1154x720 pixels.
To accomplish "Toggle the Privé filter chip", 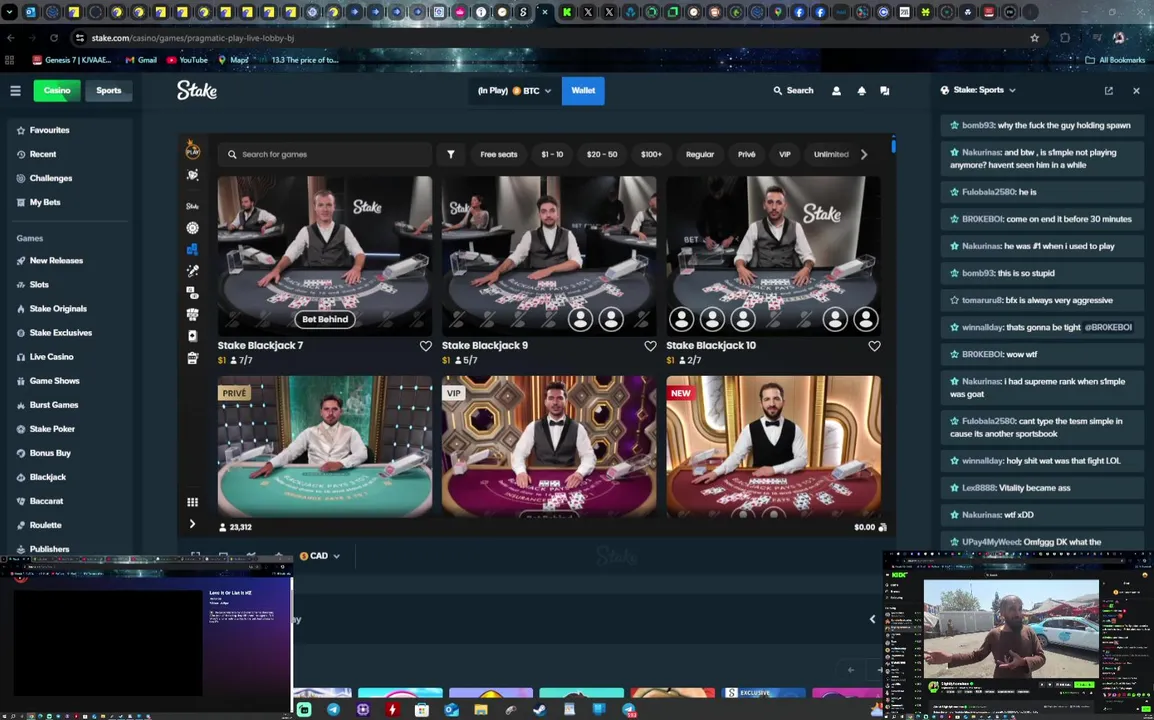I will pos(746,155).
